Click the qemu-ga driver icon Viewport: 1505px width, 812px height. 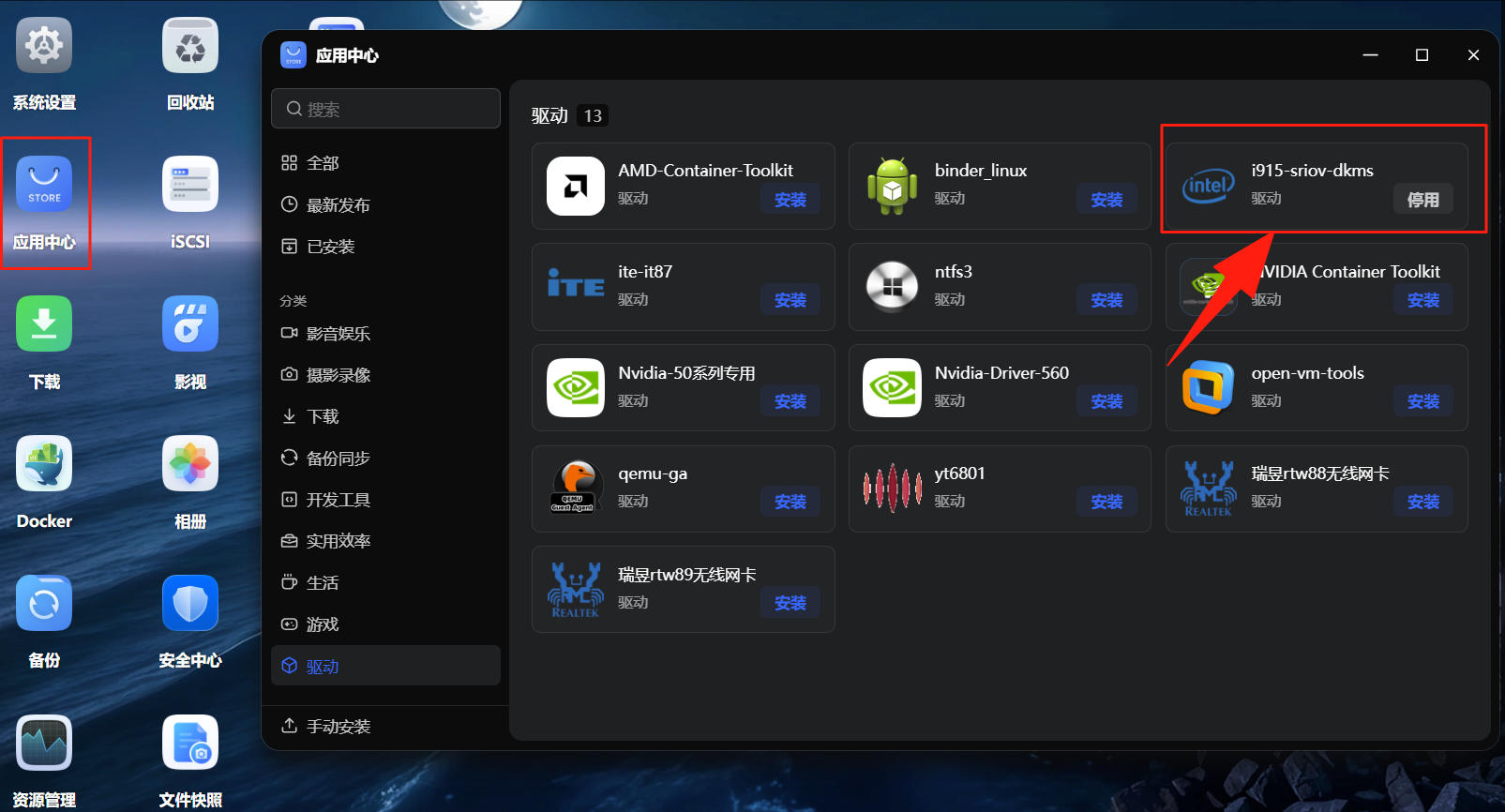coord(576,488)
